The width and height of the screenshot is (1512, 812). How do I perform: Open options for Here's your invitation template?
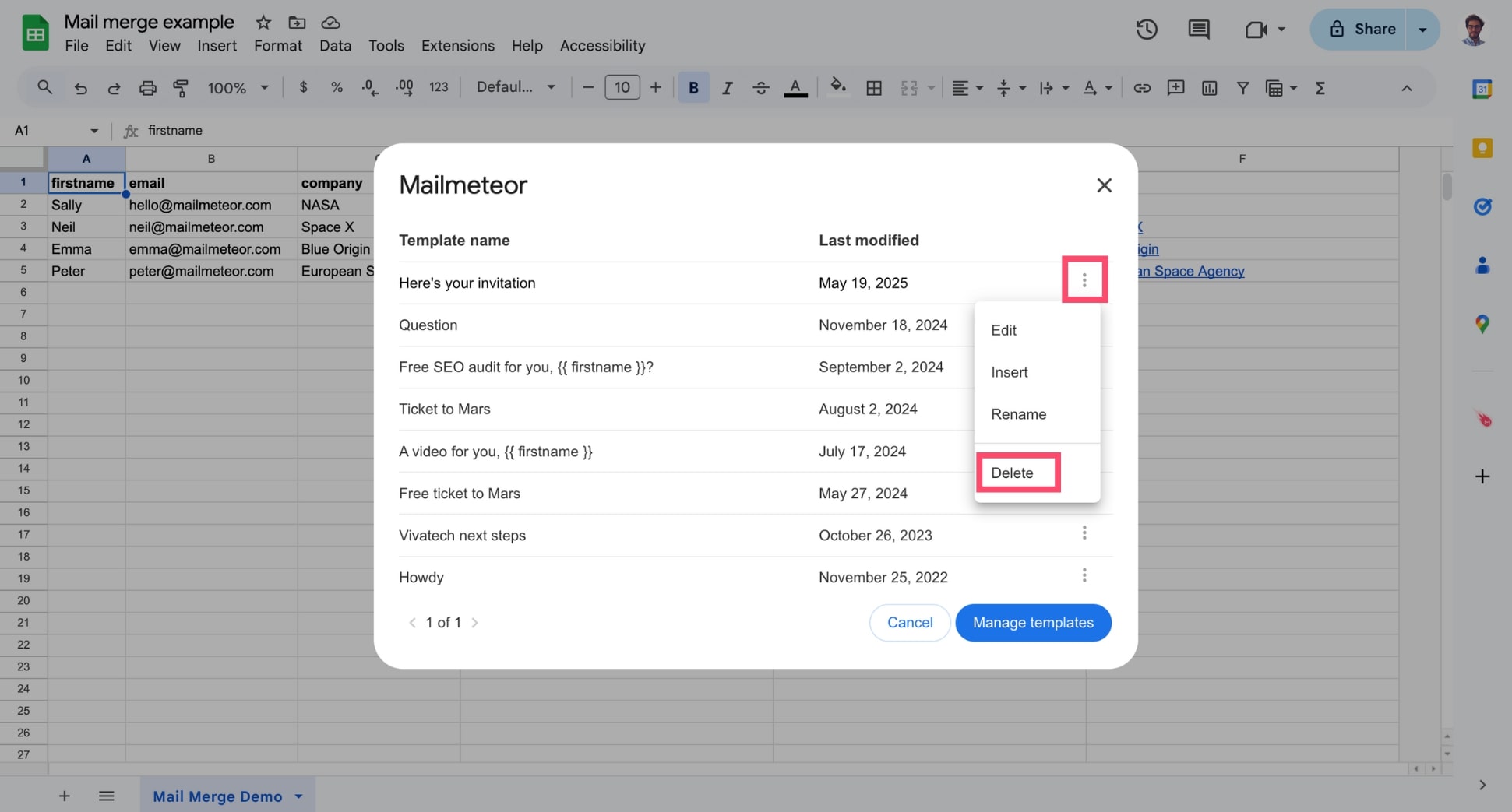coord(1084,279)
